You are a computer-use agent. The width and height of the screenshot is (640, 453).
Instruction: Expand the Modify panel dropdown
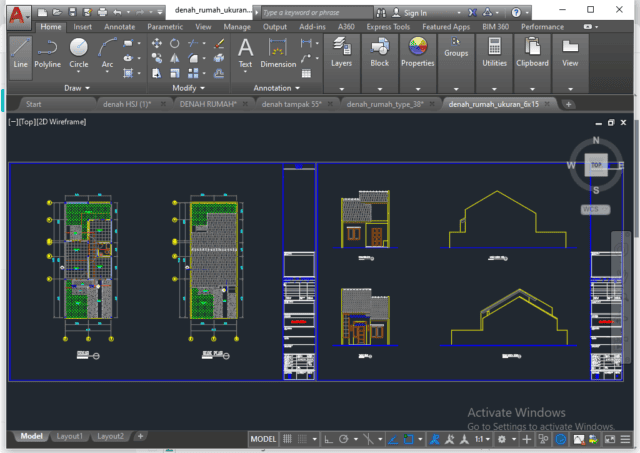[188, 88]
